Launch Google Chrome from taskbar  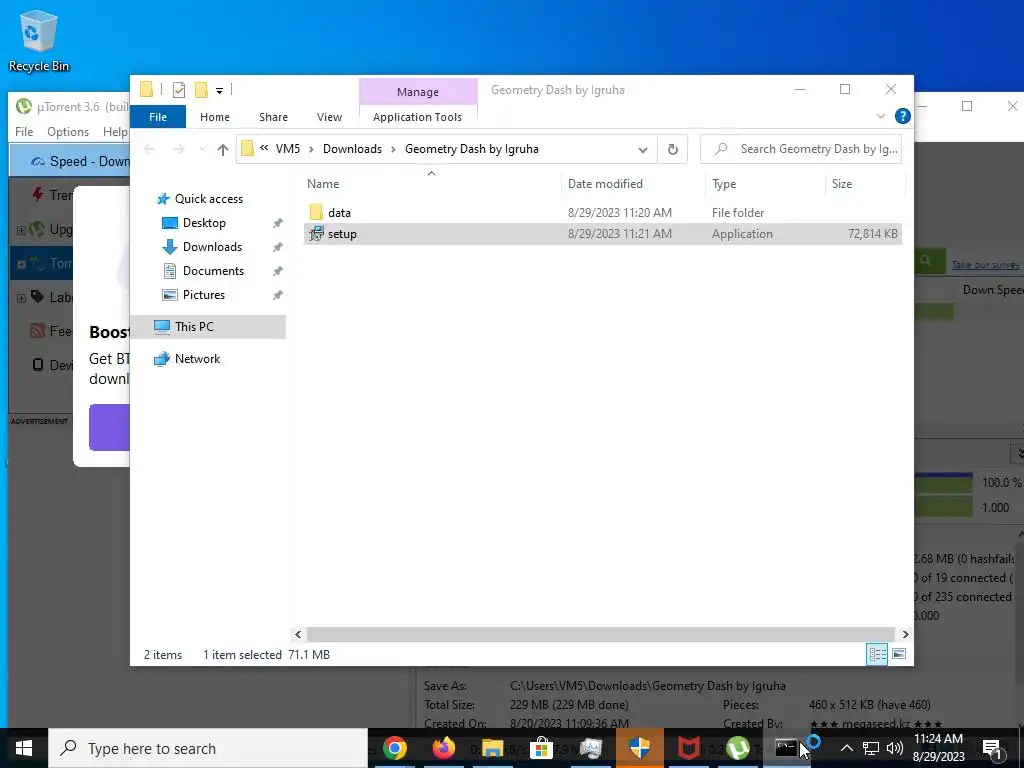pyautogui.click(x=394, y=748)
